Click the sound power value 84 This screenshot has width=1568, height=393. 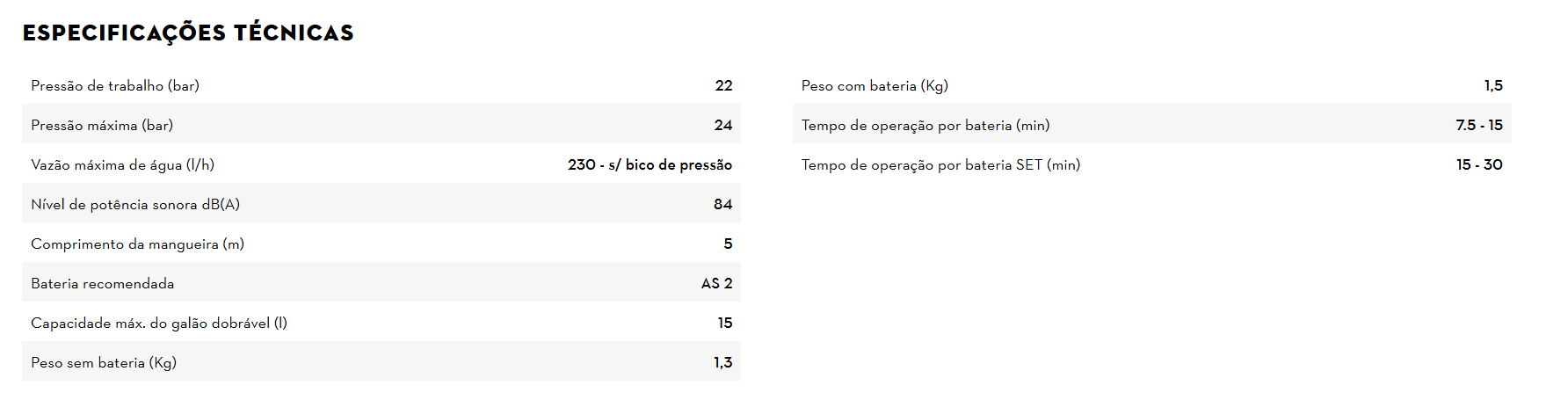722,205
